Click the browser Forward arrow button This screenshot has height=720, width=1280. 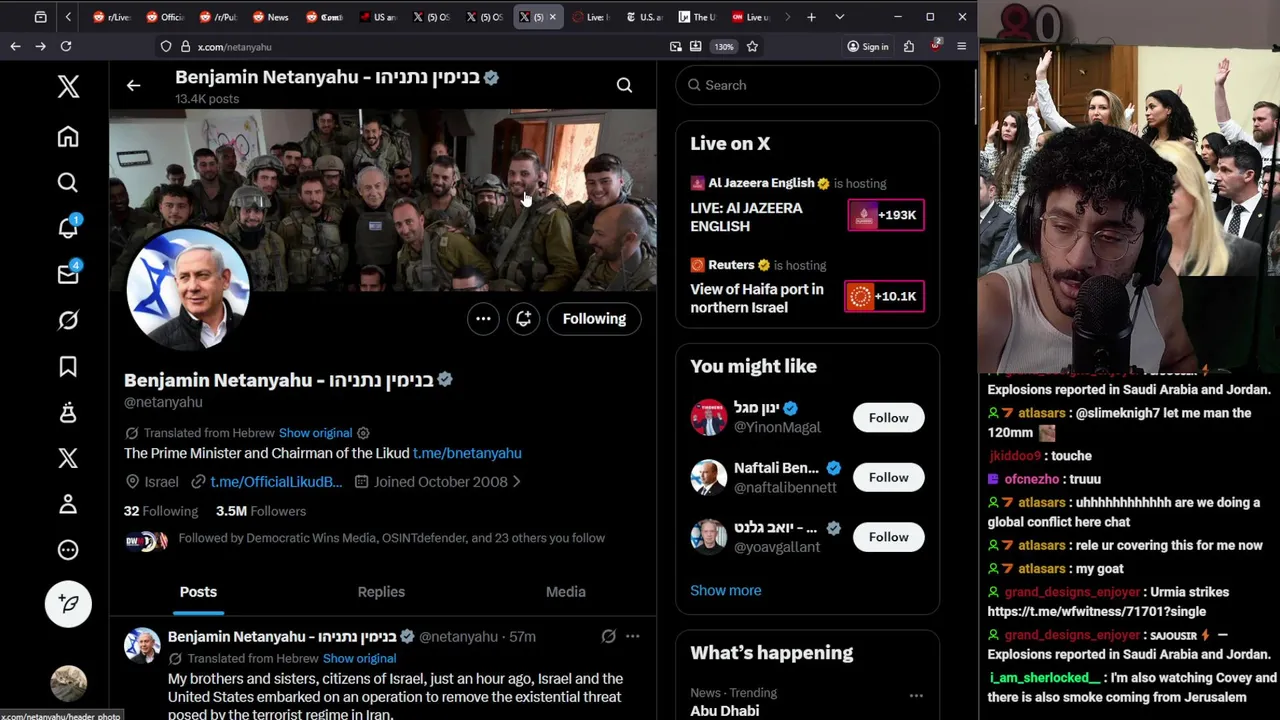[x=40, y=46]
